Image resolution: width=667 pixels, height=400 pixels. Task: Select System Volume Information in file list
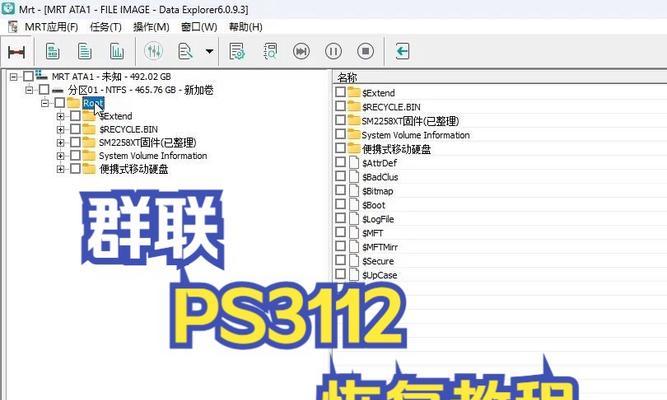coord(416,135)
